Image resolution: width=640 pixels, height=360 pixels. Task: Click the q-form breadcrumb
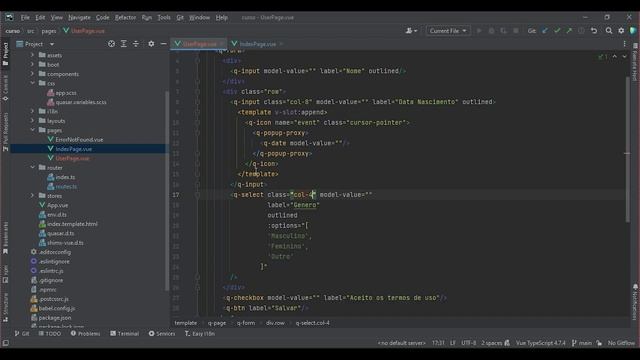246,323
